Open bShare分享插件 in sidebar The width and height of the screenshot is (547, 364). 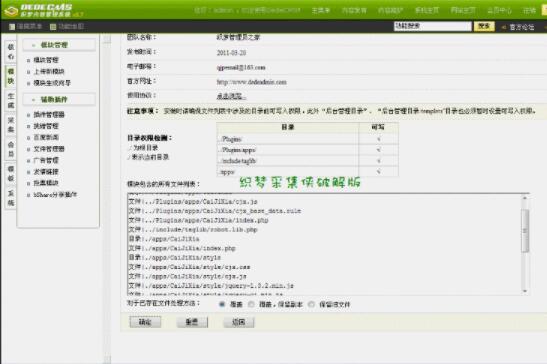[x=55, y=195]
